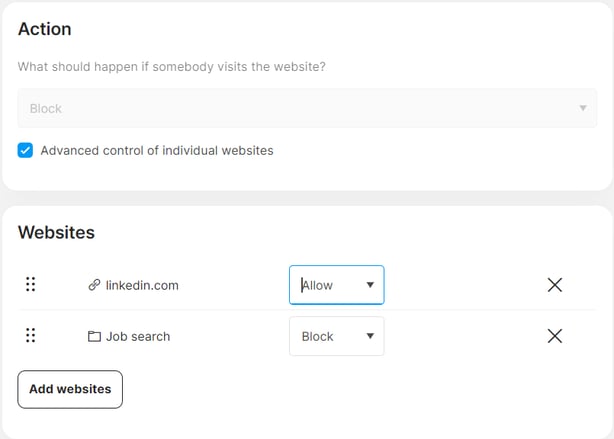Click the arrow on linkedin.com's Allow dropdown
The image size is (614, 439).
pyautogui.click(x=370, y=285)
